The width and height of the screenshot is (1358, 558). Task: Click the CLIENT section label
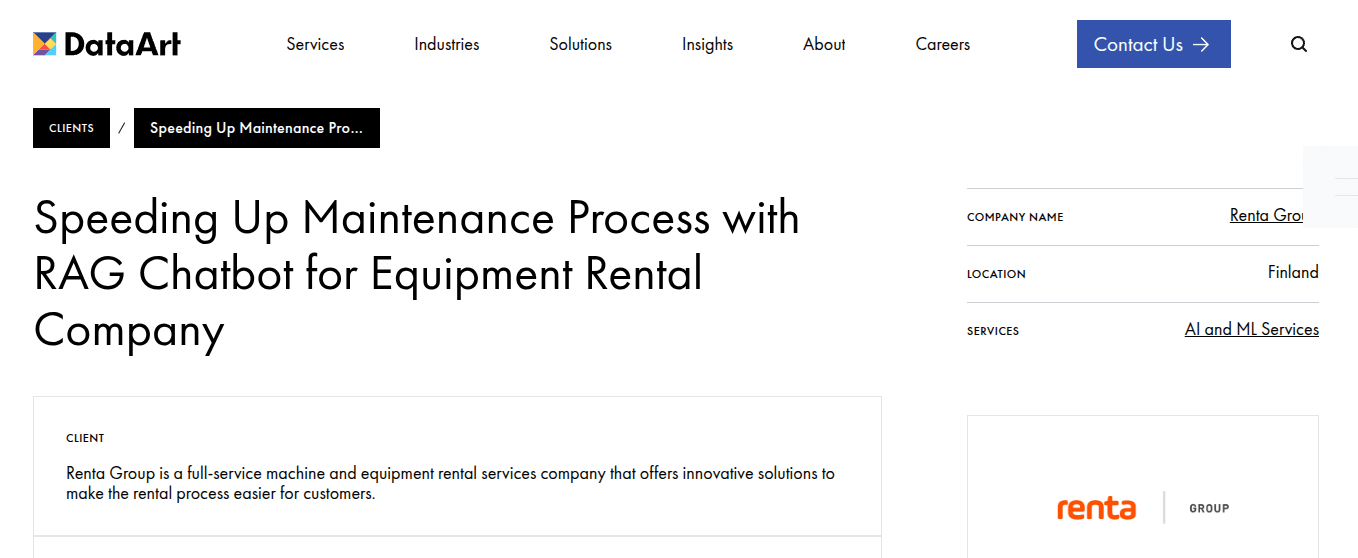pyautogui.click(x=85, y=438)
